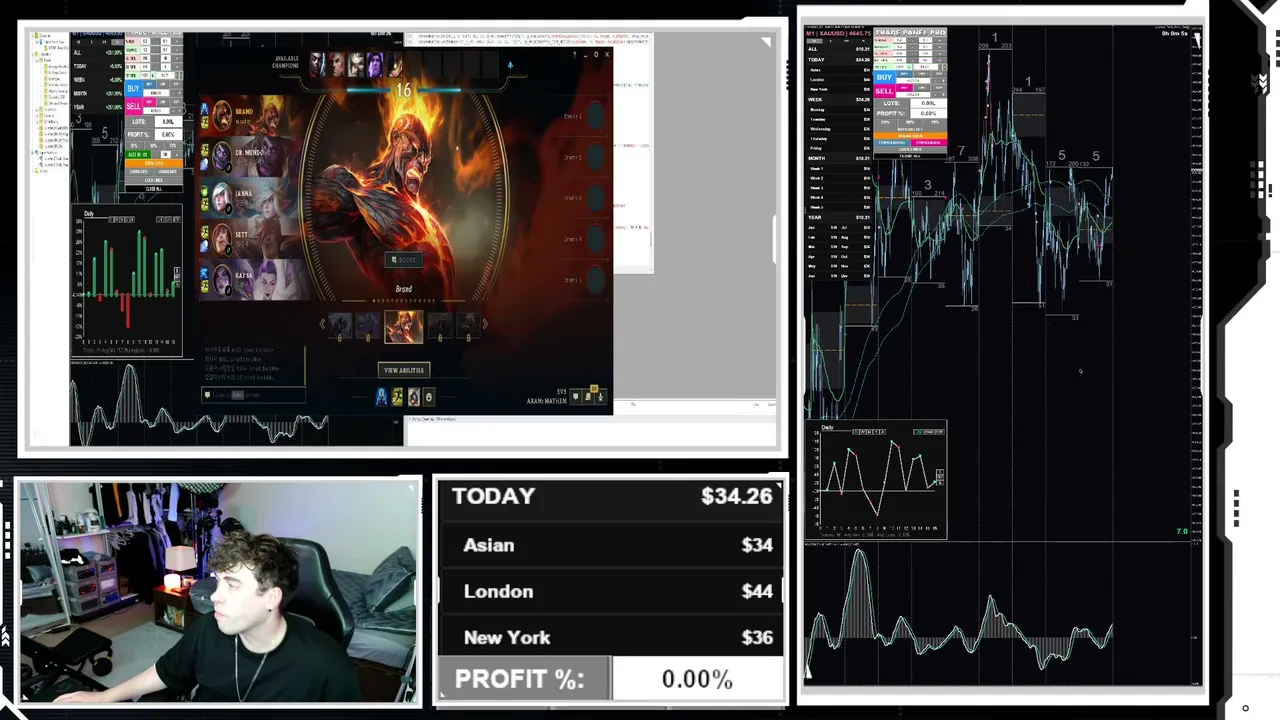
Task: Click the ARAM: Mayhem mode label
Action: 547,401
